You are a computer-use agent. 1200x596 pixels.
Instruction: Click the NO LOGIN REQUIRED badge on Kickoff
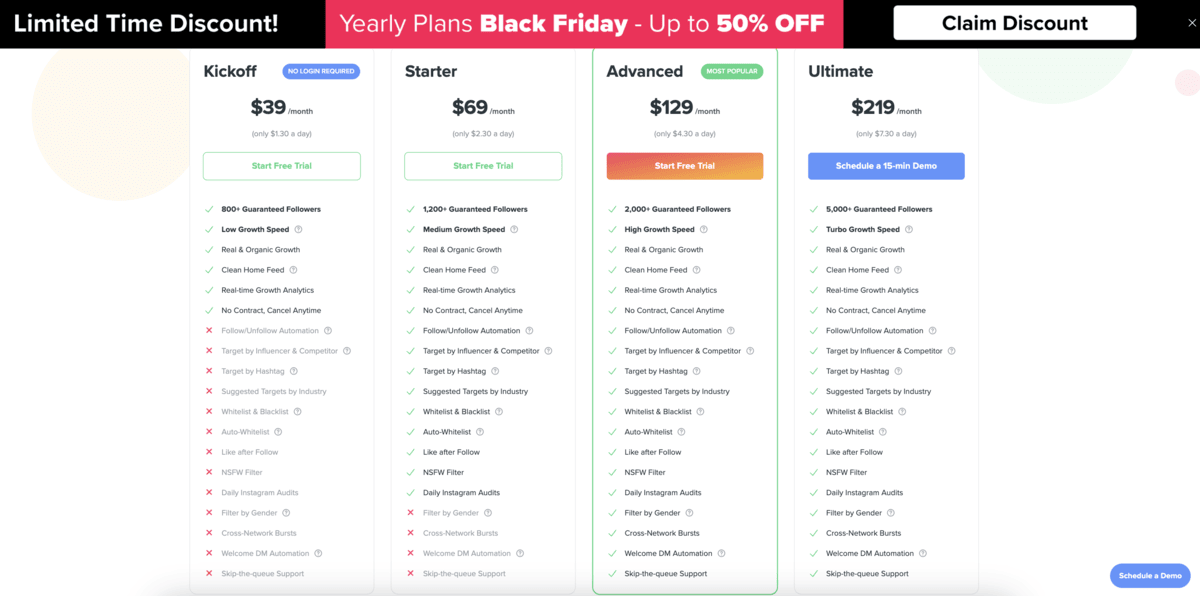[322, 71]
